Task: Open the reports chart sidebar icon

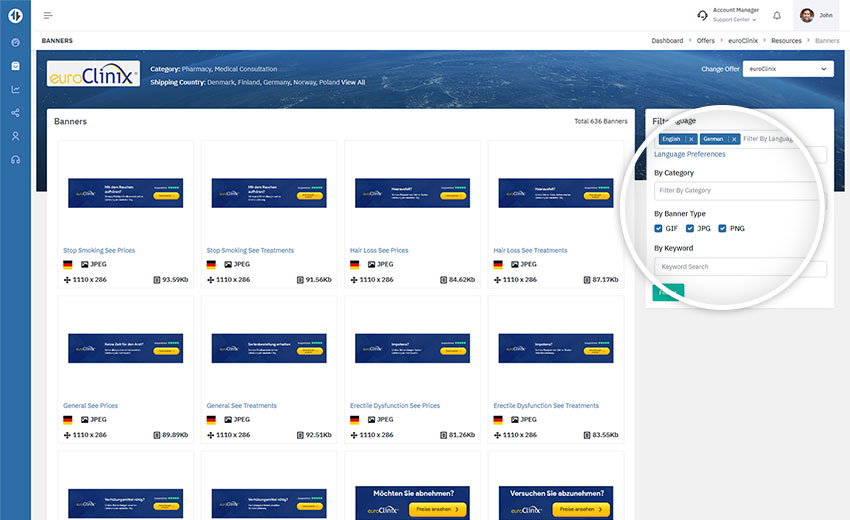Action: point(15,89)
